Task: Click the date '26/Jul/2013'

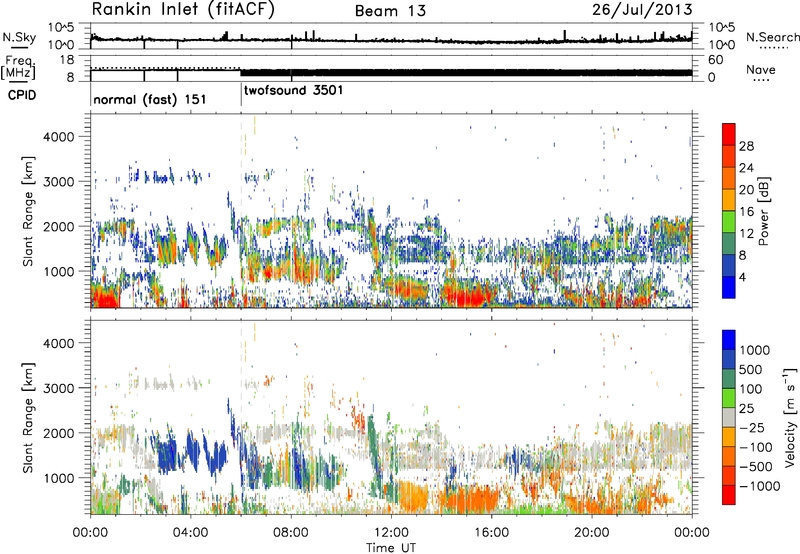Action: pyautogui.click(x=642, y=10)
